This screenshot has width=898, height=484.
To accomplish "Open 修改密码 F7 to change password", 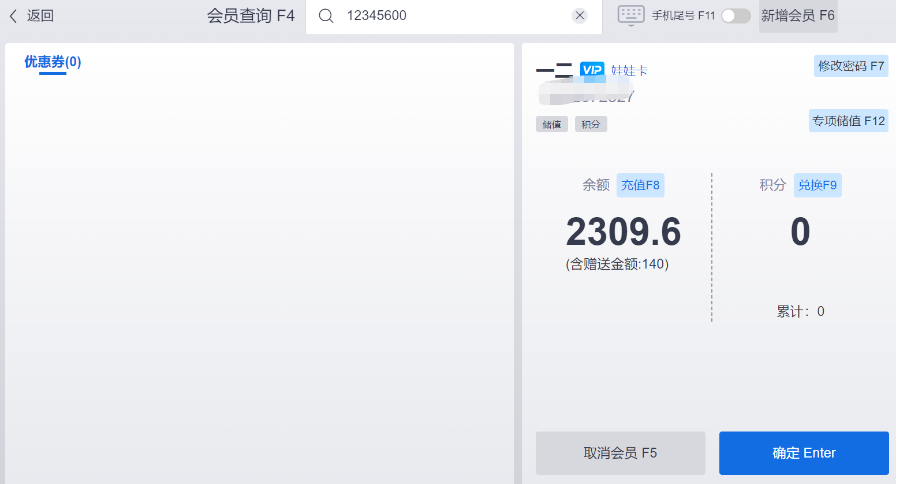I will click(x=851, y=66).
